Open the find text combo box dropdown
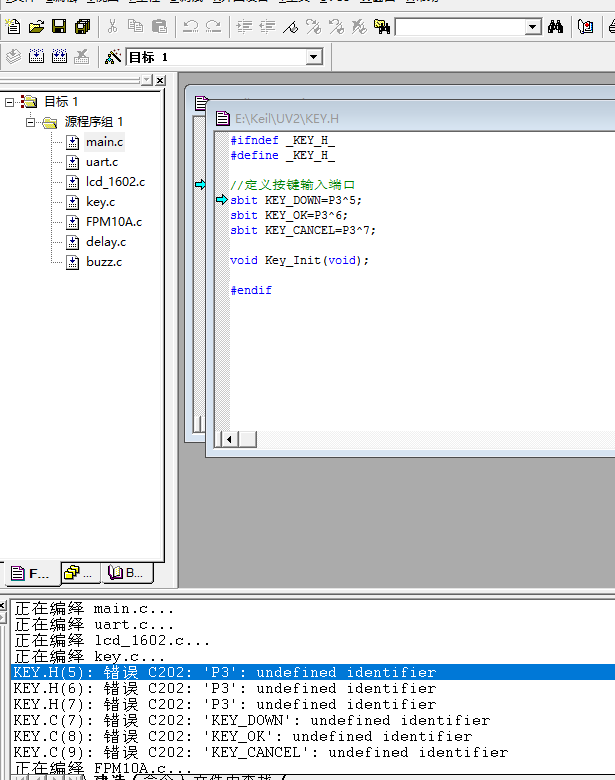Screen dimensions: 615x780 (532, 27)
